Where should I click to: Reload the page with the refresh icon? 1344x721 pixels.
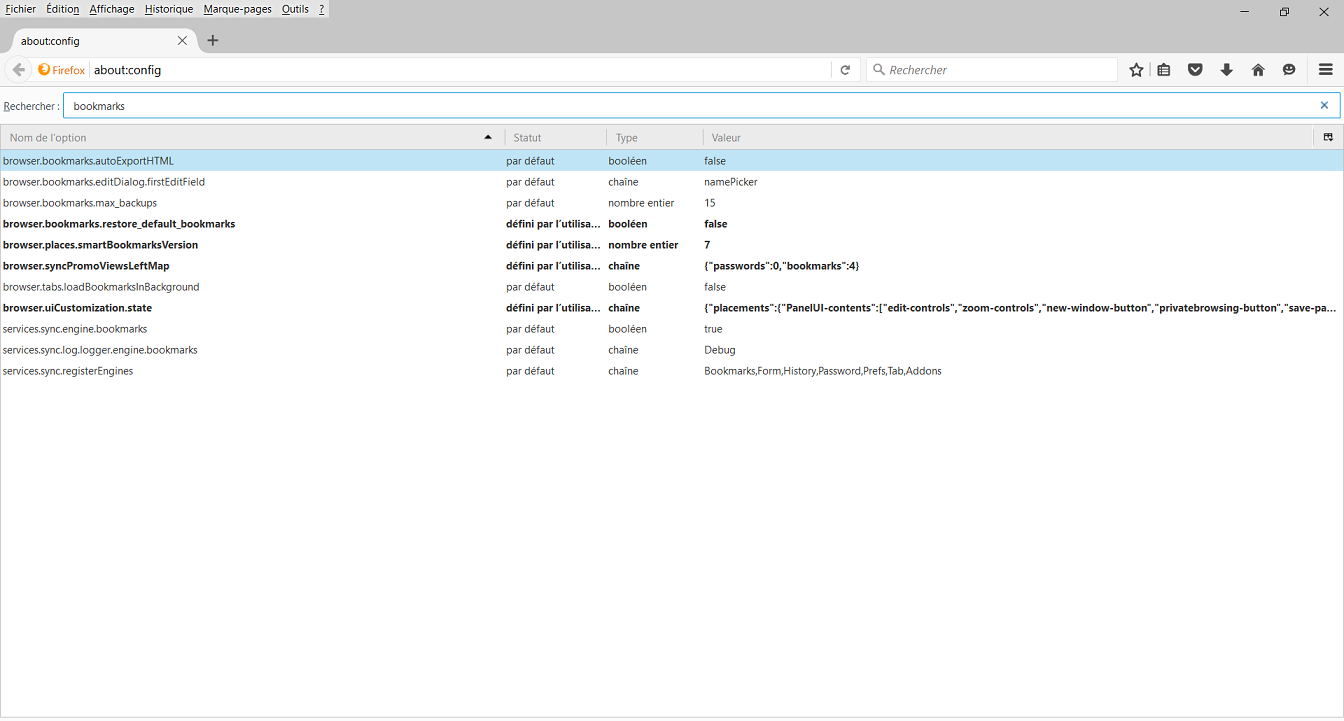pyautogui.click(x=845, y=70)
